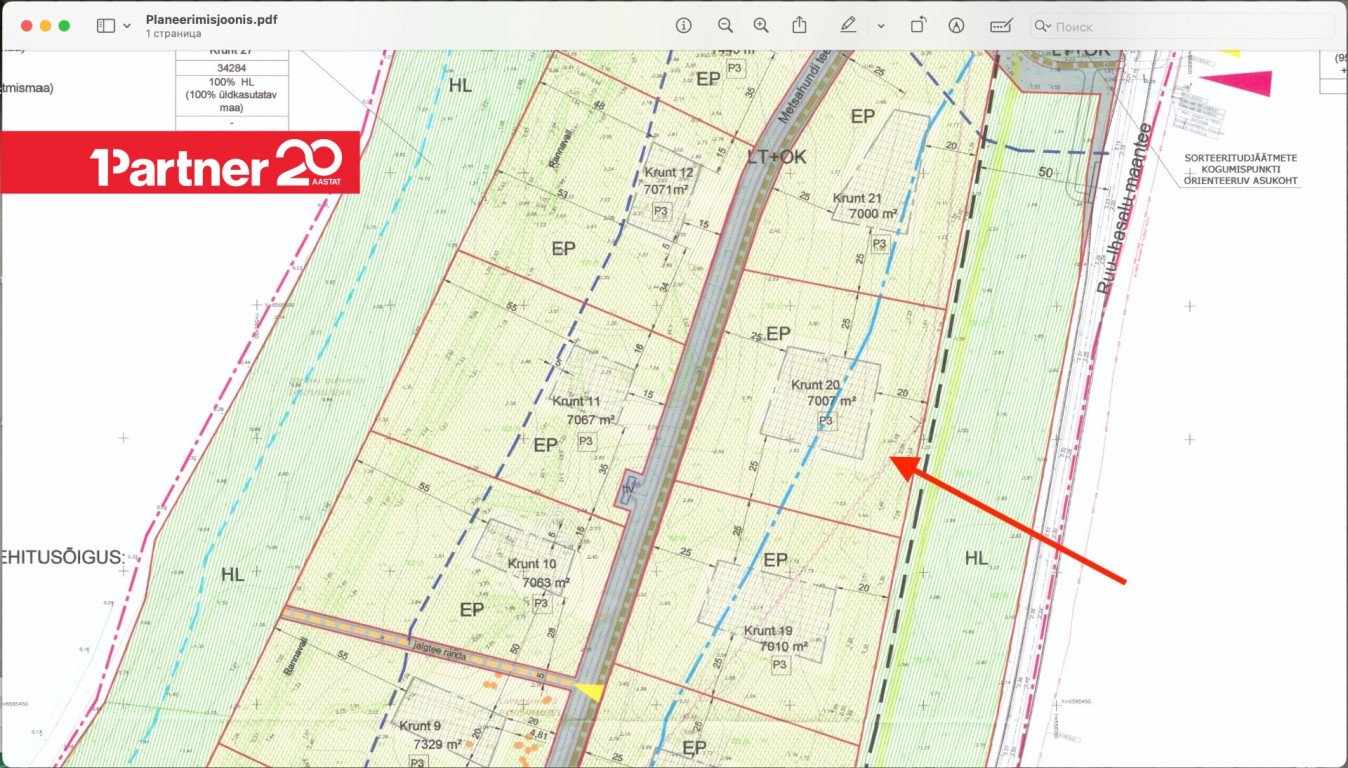The image size is (1348, 768).
Task: Click the yellow triangle near Jalgtee rada
Action: pyautogui.click(x=588, y=689)
